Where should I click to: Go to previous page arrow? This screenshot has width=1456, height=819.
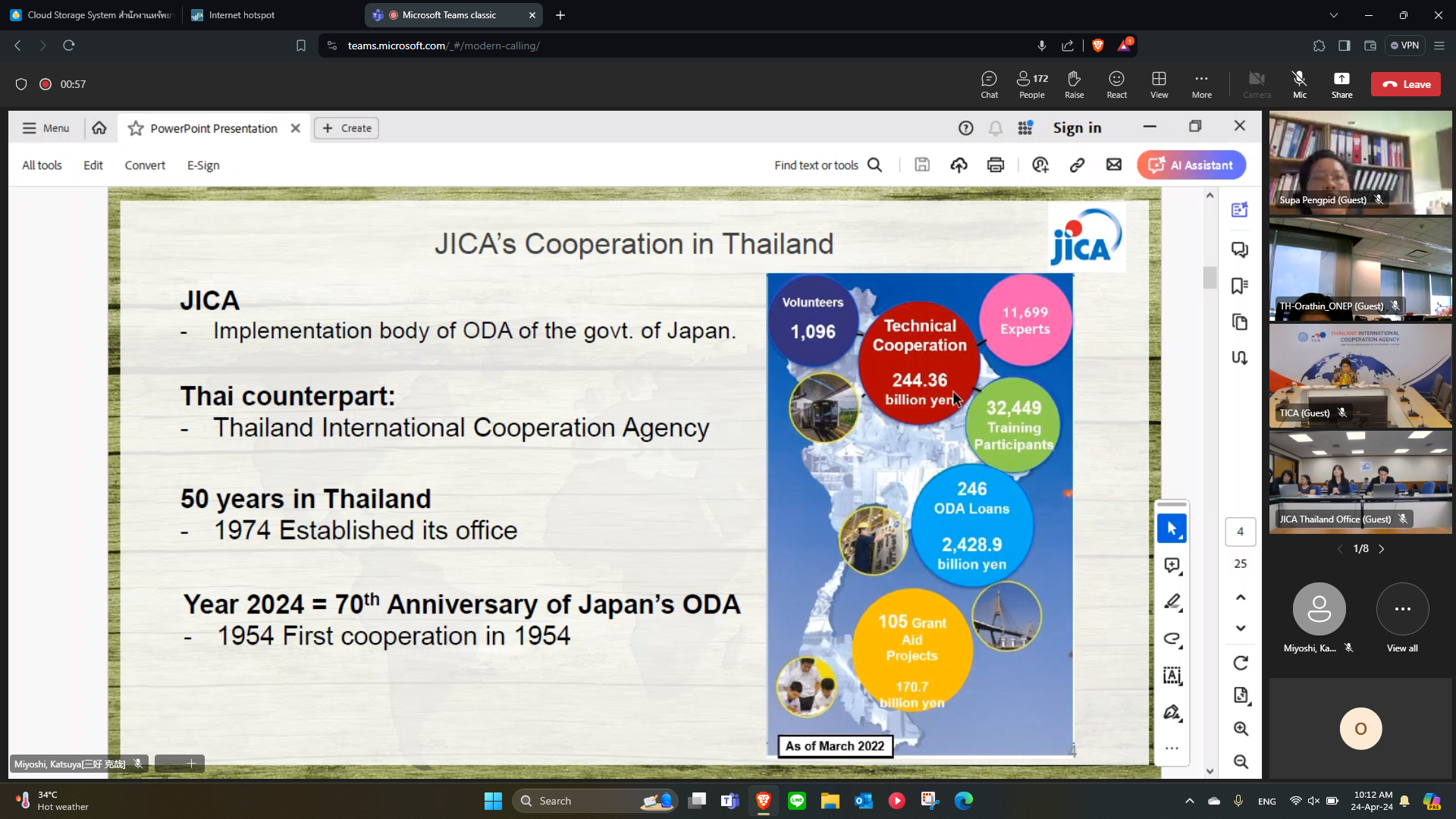[x=1241, y=598]
